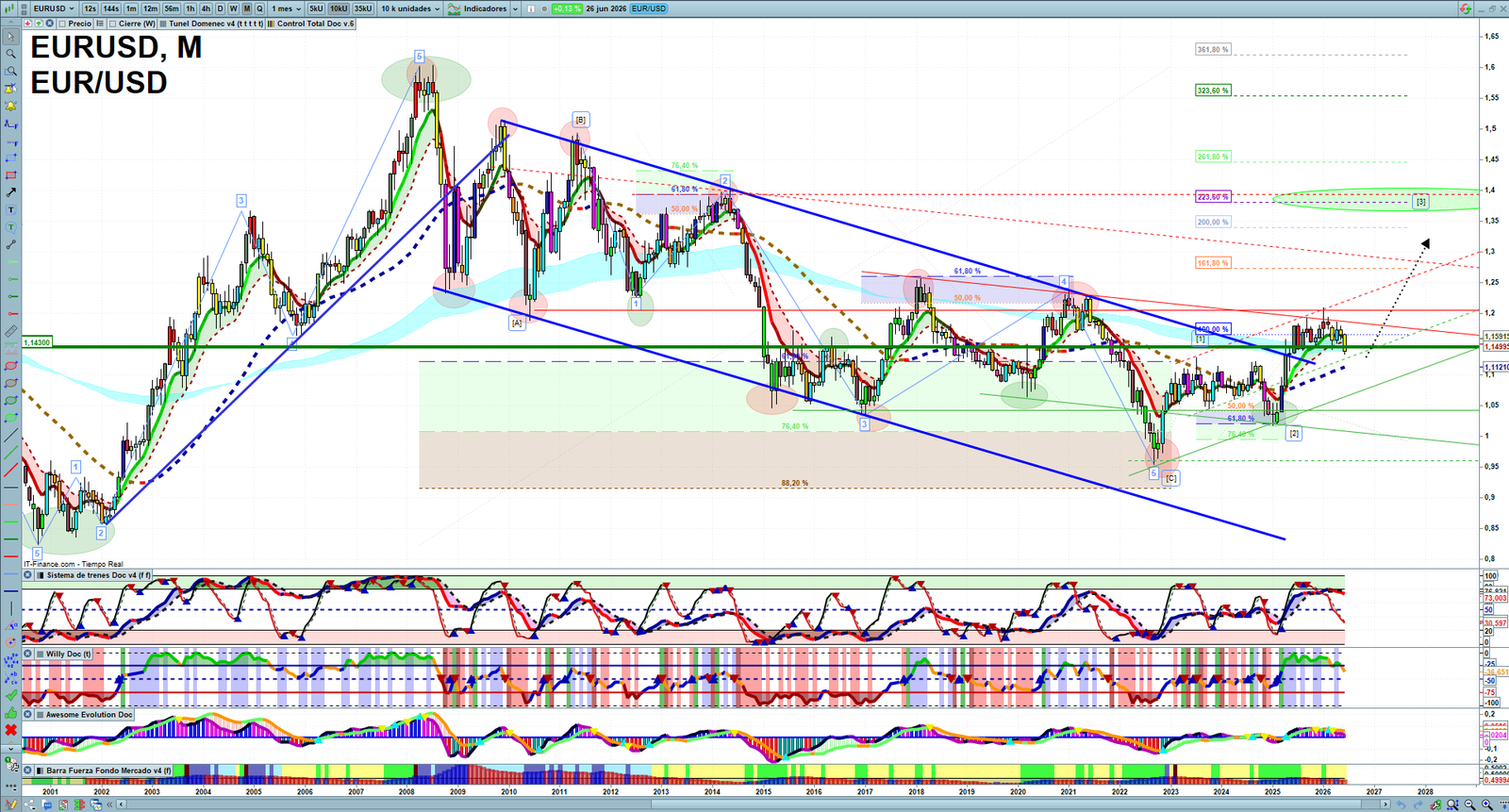
Task: Open Sistema de trenes Doc v4 settings
Action: pos(98,575)
